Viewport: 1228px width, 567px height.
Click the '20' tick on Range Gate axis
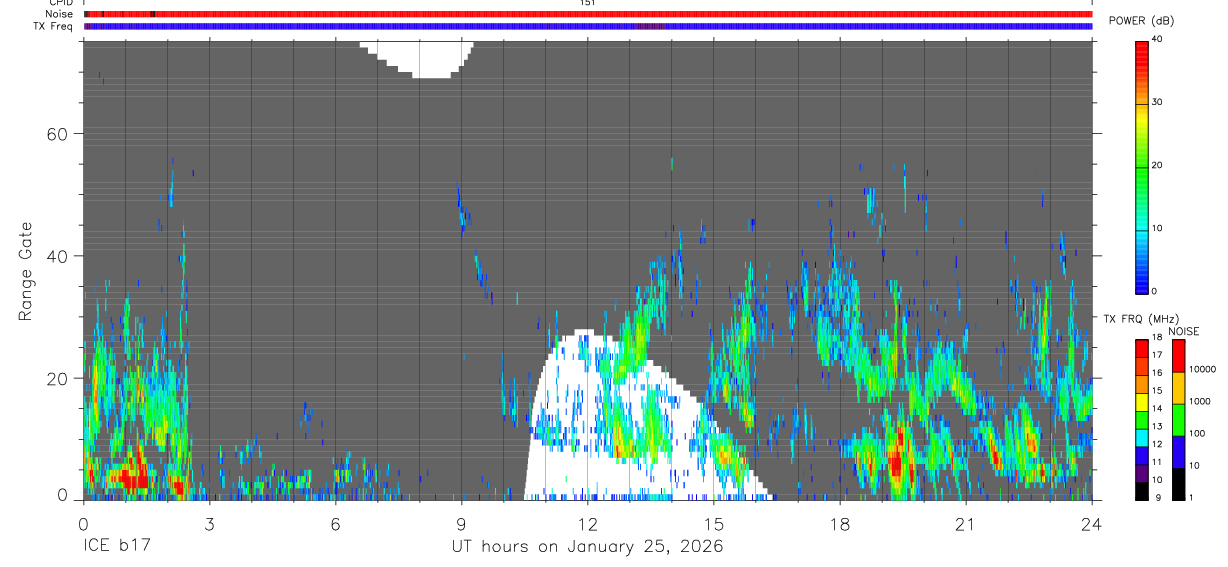[56, 379]
